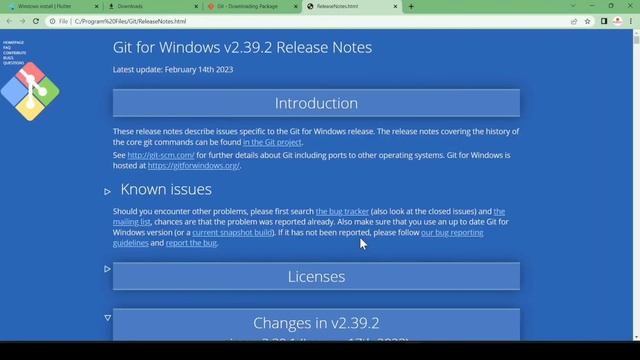Open the Chrome profile avatar
The width and height of the screenshot is (640, 360).
pos(618,21)
